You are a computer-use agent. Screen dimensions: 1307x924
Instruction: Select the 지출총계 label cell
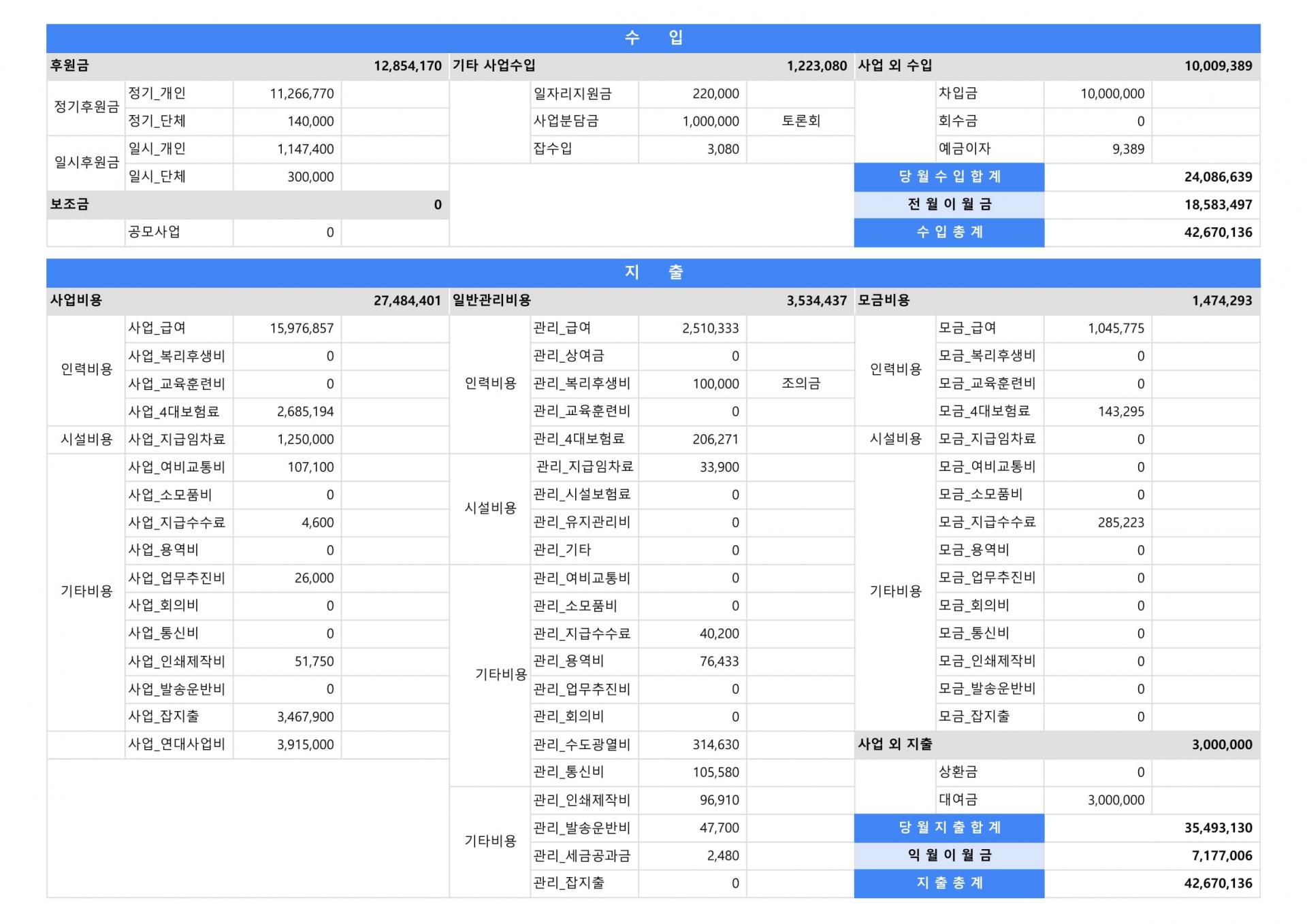click(949, 884)
